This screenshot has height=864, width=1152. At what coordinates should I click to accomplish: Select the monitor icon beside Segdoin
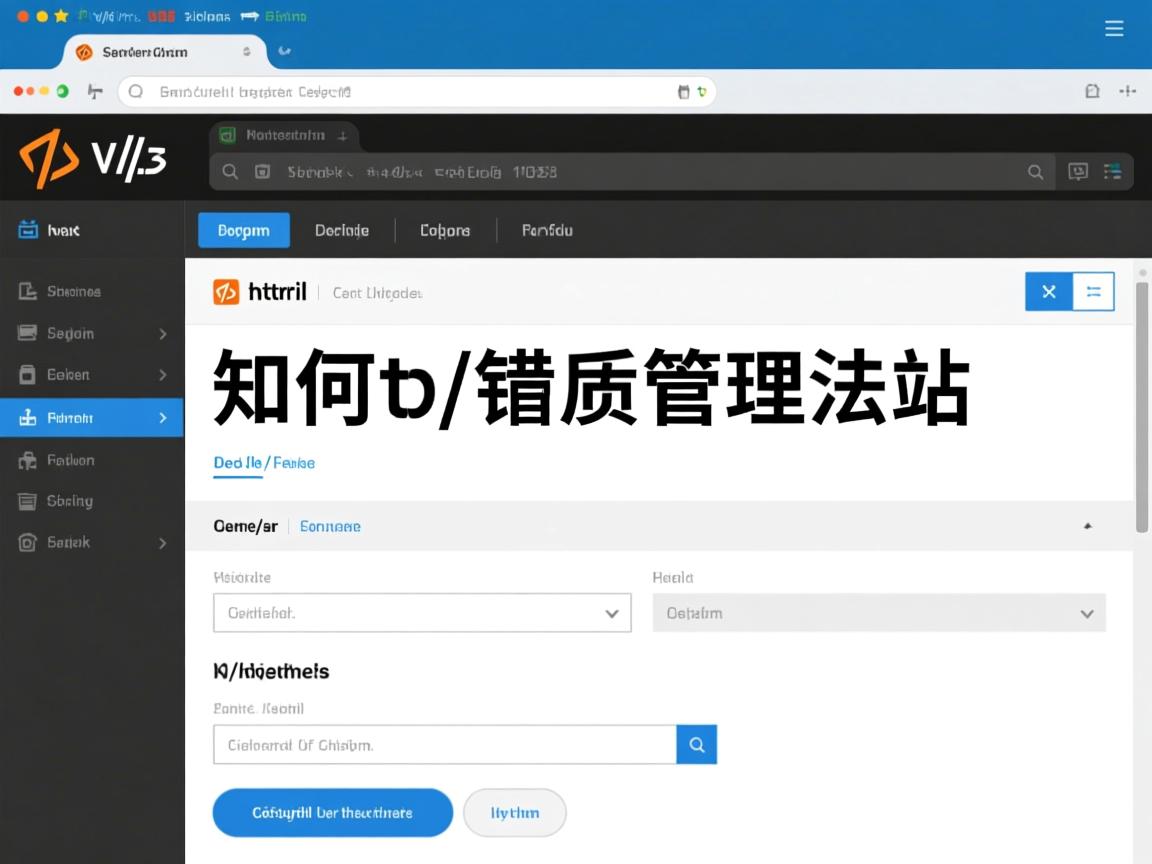pyautogui.click(x=28, y=333)
